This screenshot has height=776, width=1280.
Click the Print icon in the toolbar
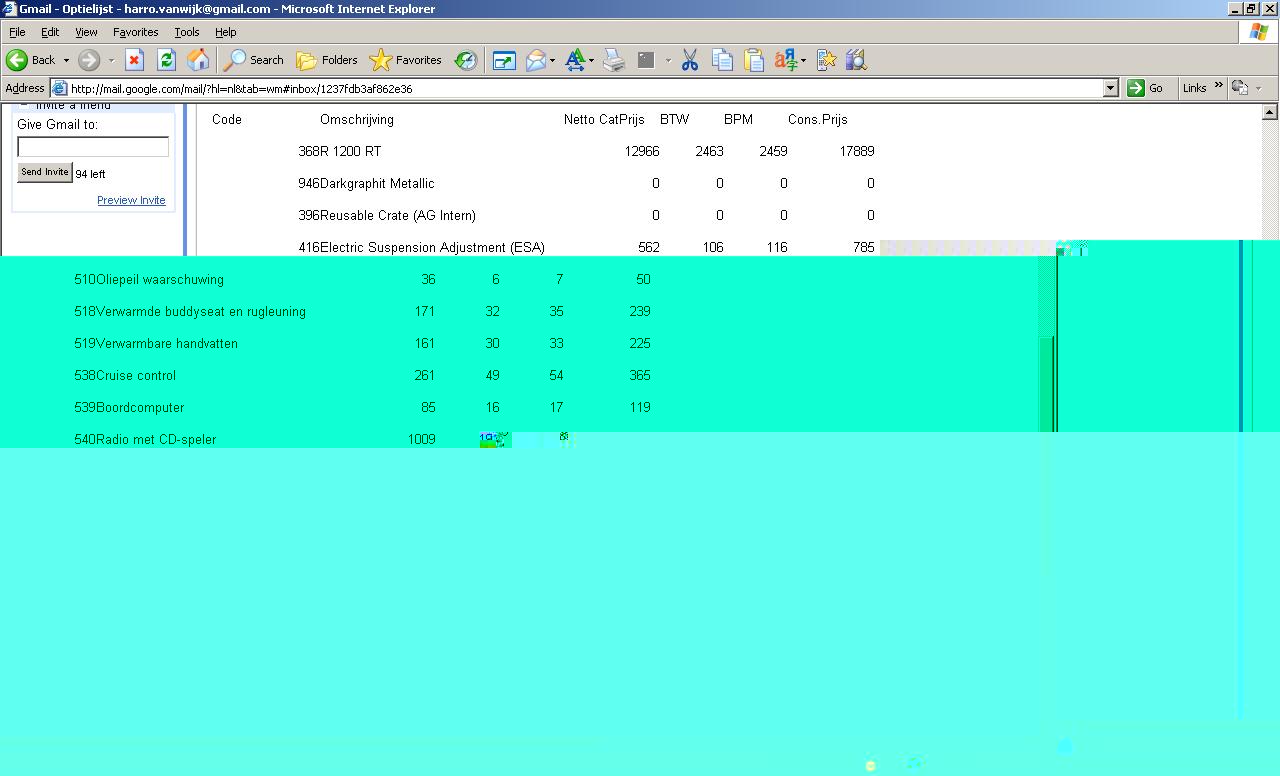coord(614,60)
